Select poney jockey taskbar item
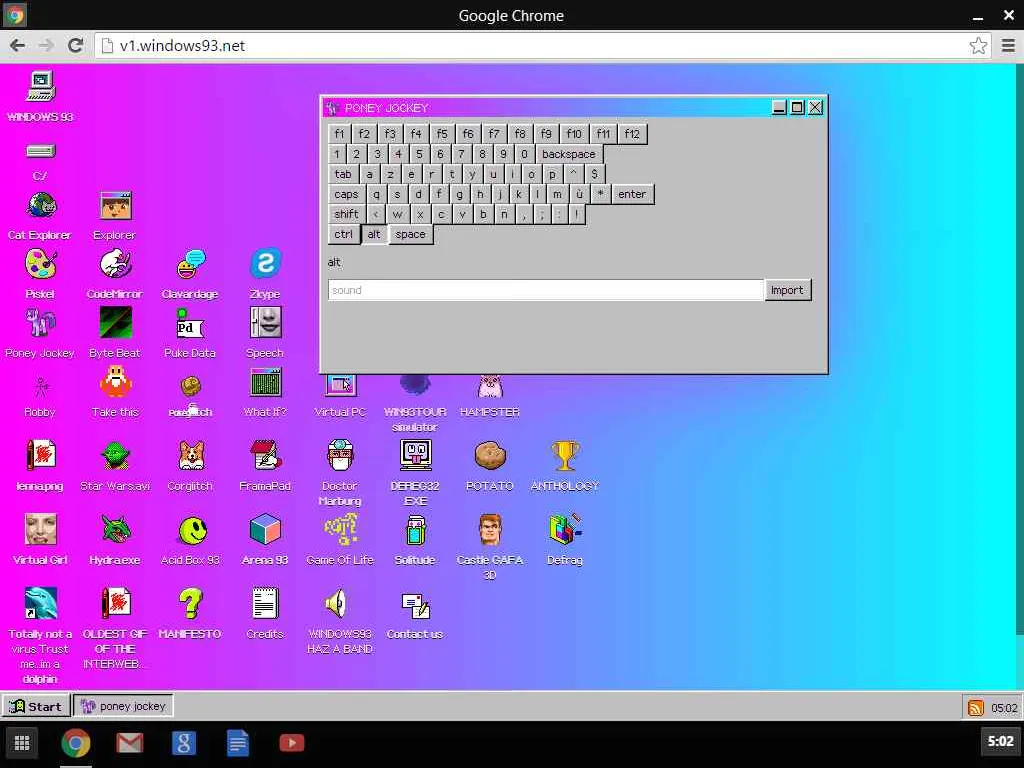Viewport: 1024px width, 768px height. point(123,707)
